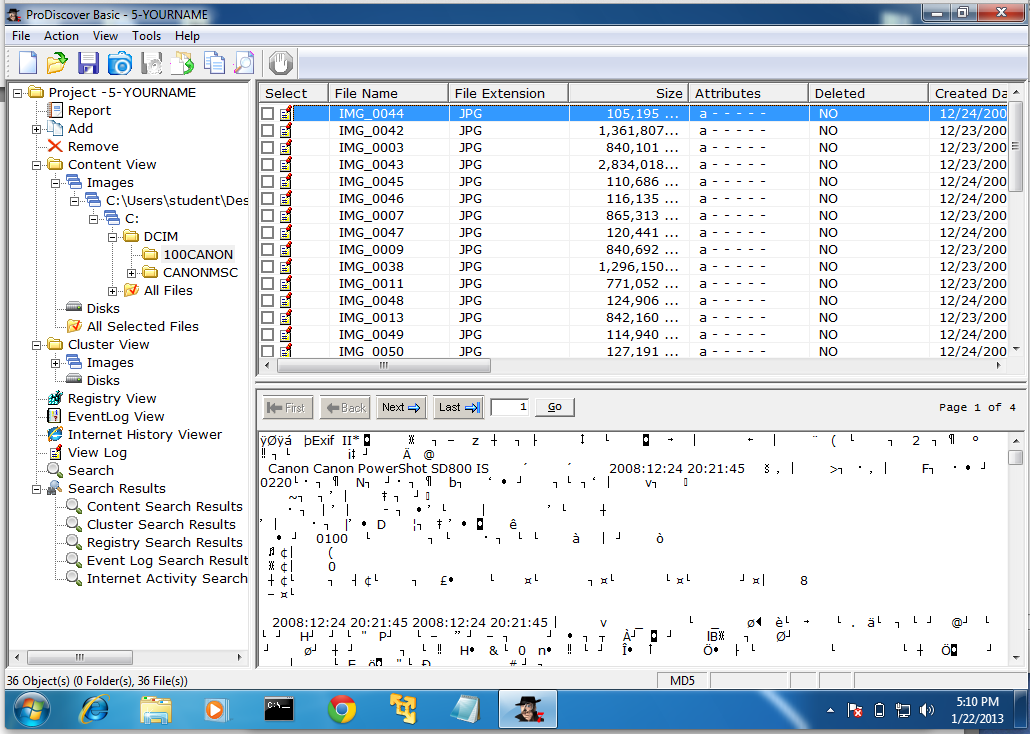1030x734 pixels.
Task: Click the blue camera capture icon
Action: coord(120,63)
